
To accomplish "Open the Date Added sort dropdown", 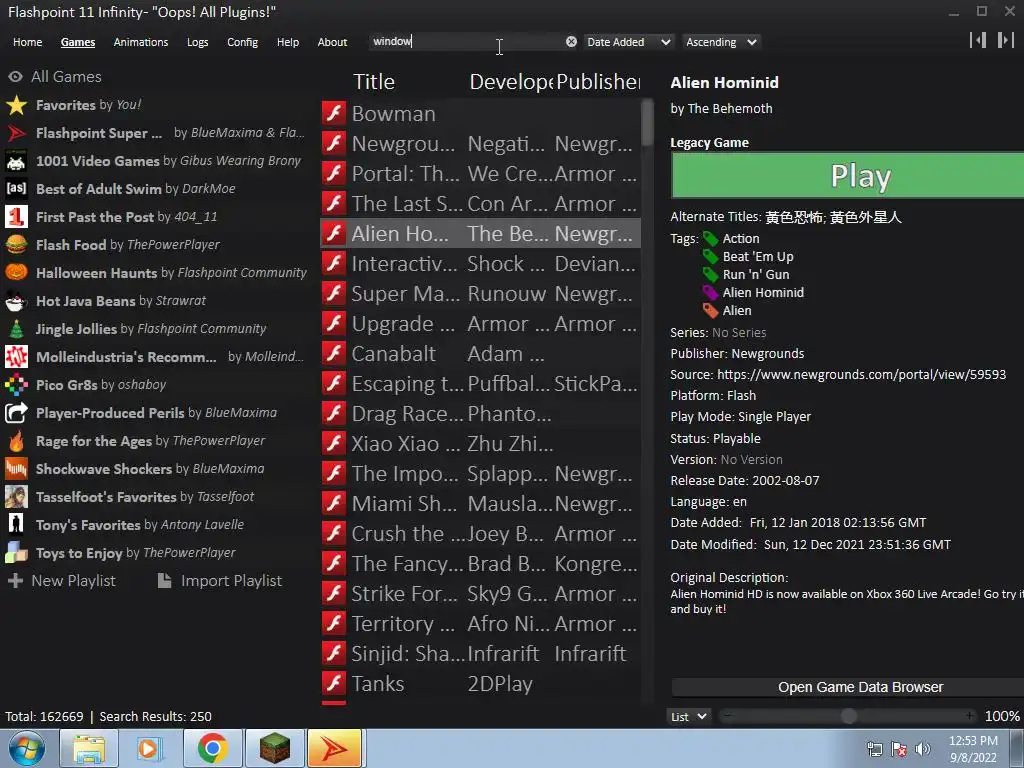I will [x=628, y=42].
